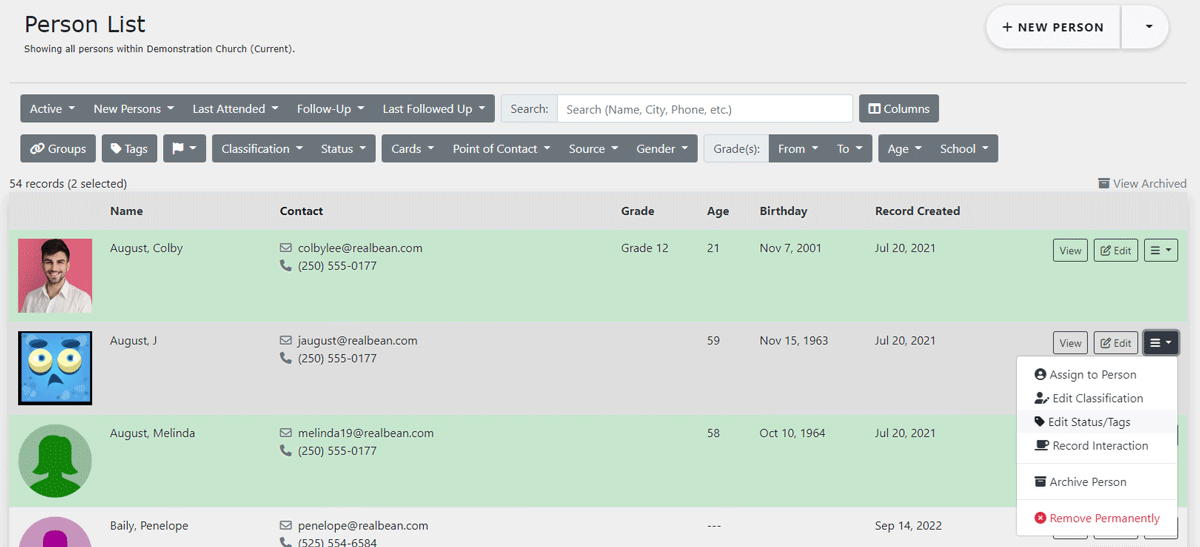Image resolution: width=1200 pixels, height=547 pixels.
Task: Click the envelope icon beside penelope@realbean.com
Action: (286, 526)
